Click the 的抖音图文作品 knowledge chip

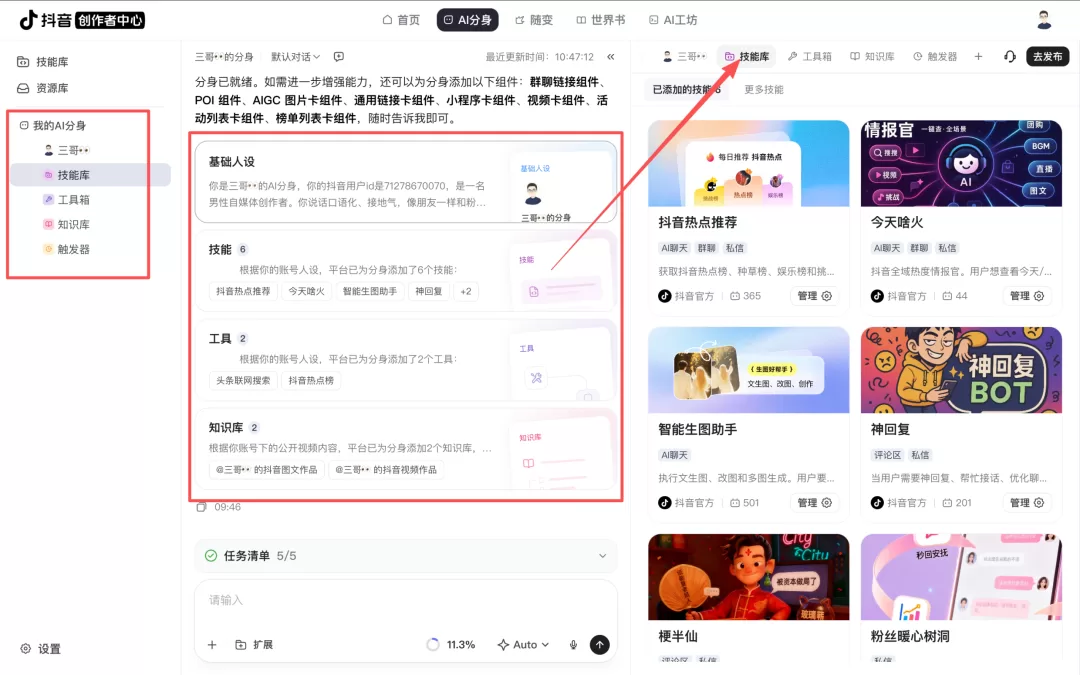tap(267, 470)
